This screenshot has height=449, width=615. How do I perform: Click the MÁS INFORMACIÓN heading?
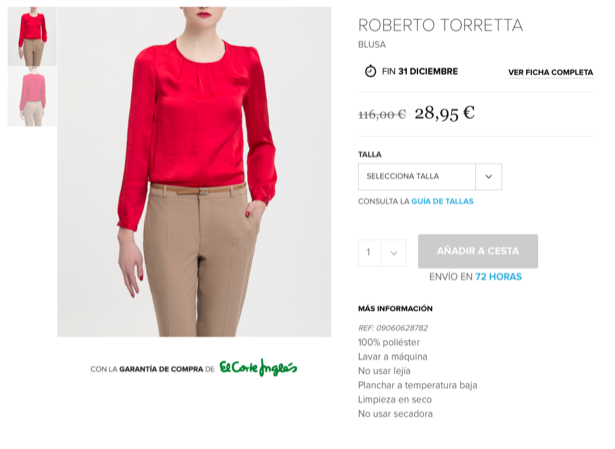[395, 309]
